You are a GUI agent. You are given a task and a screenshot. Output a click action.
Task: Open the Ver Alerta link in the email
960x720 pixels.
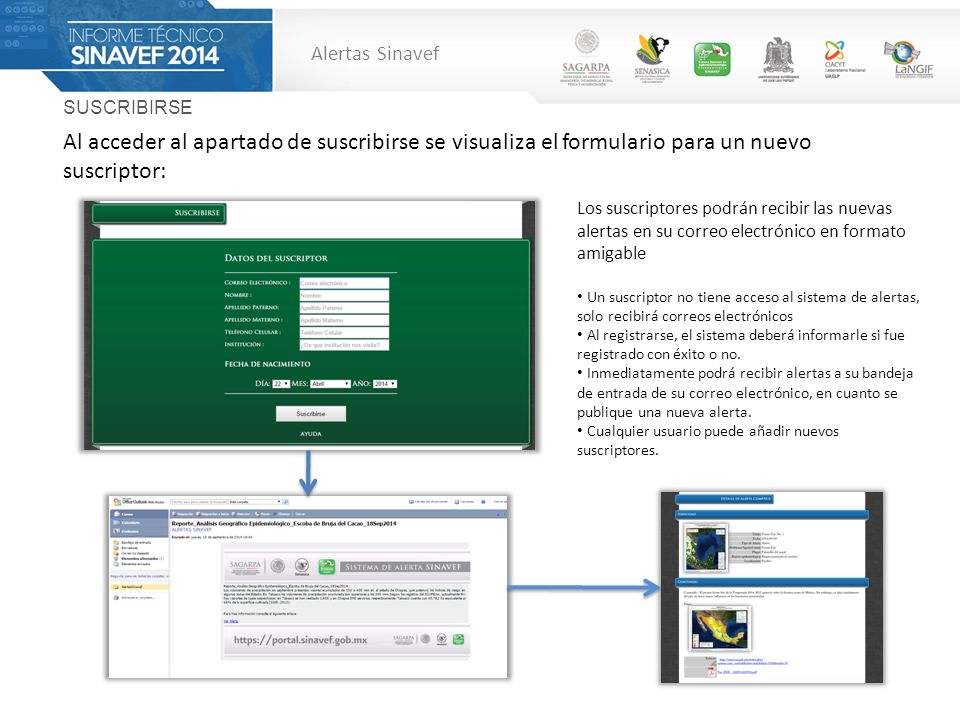(231, 621)
